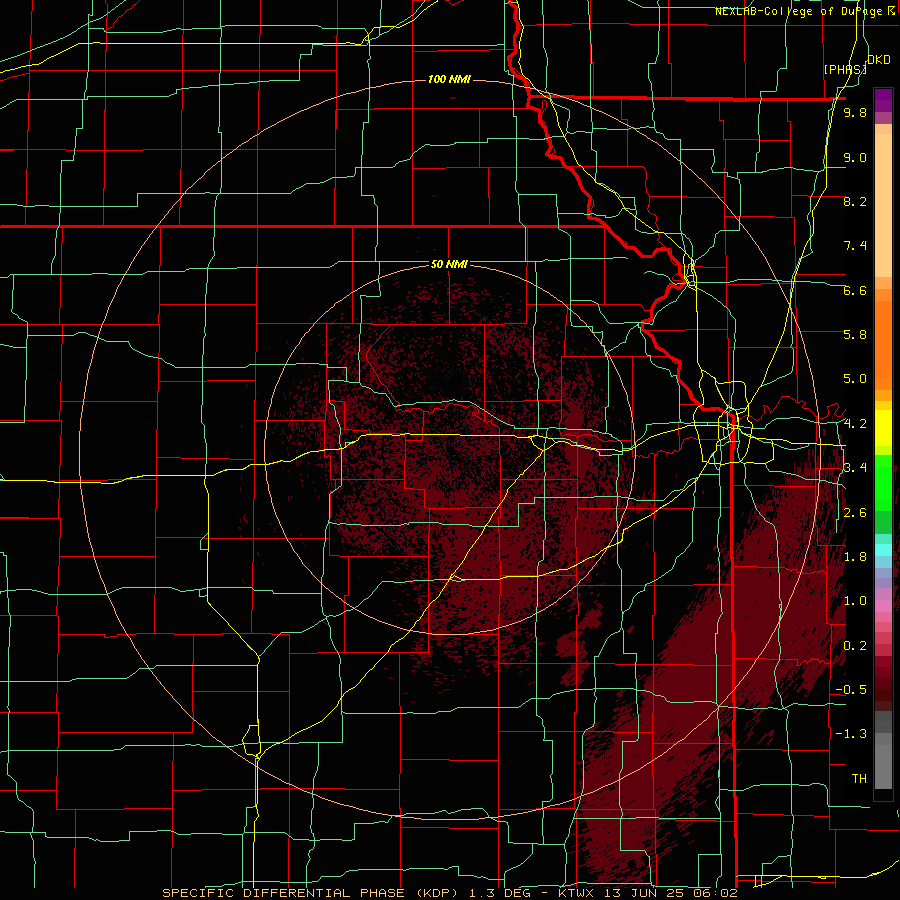
Task: Select the orange segment of the color bar
Action: (x=883, y=346)
